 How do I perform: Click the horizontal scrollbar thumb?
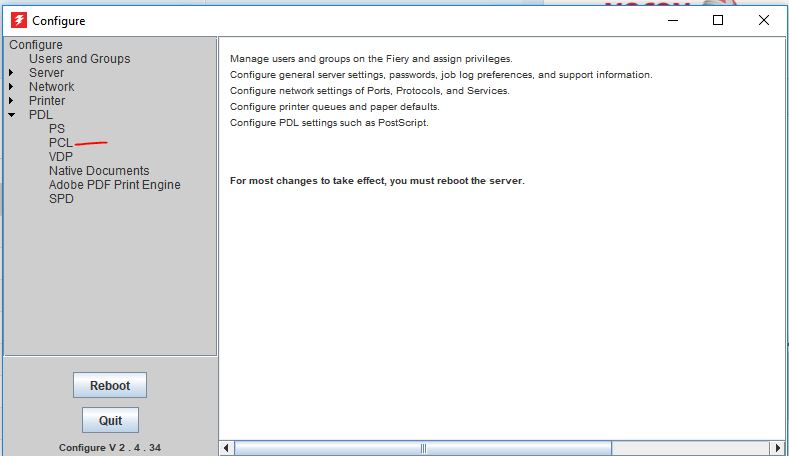(422, 448)
